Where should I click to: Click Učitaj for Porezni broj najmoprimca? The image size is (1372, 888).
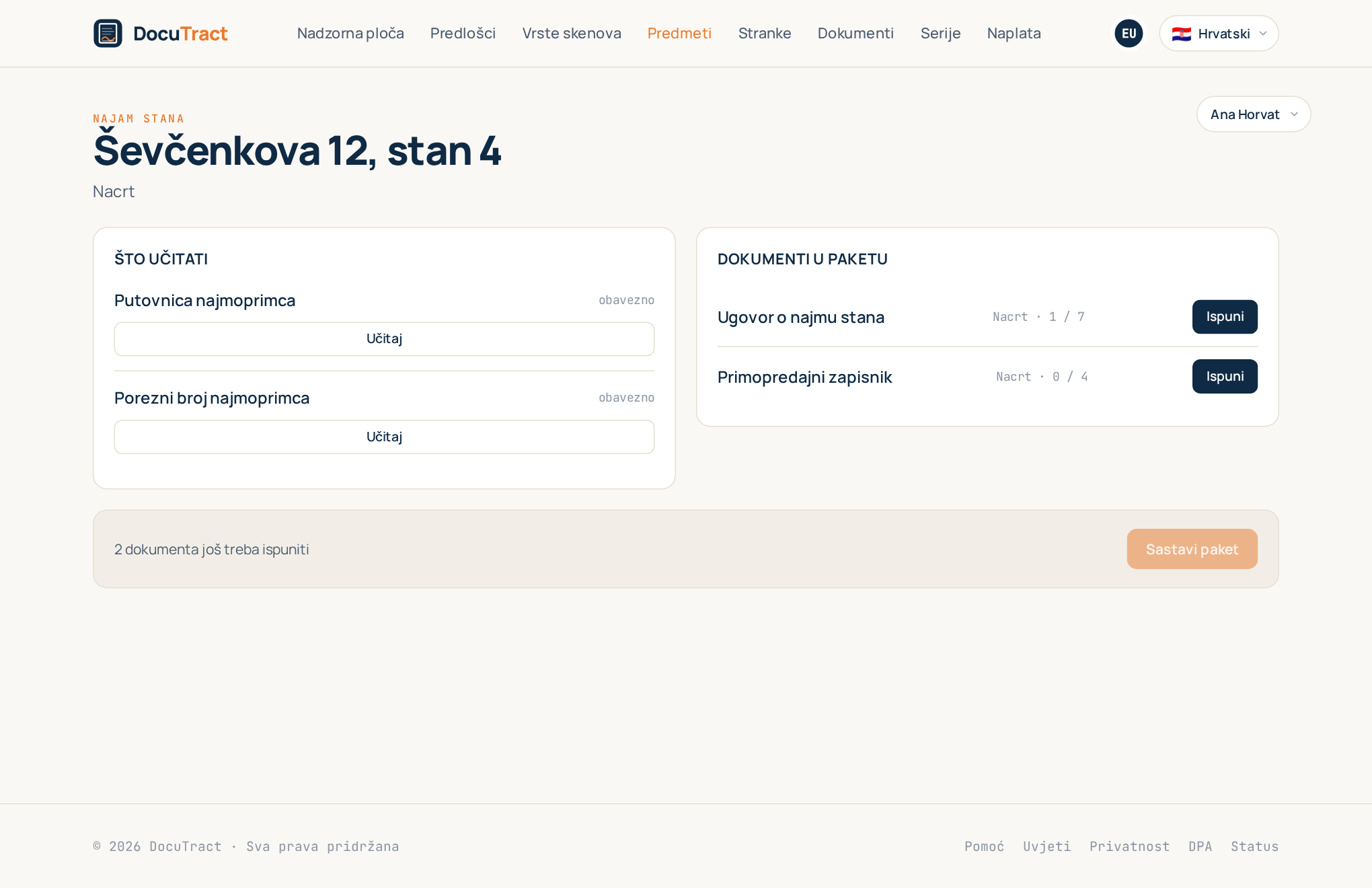coord(384,437)
